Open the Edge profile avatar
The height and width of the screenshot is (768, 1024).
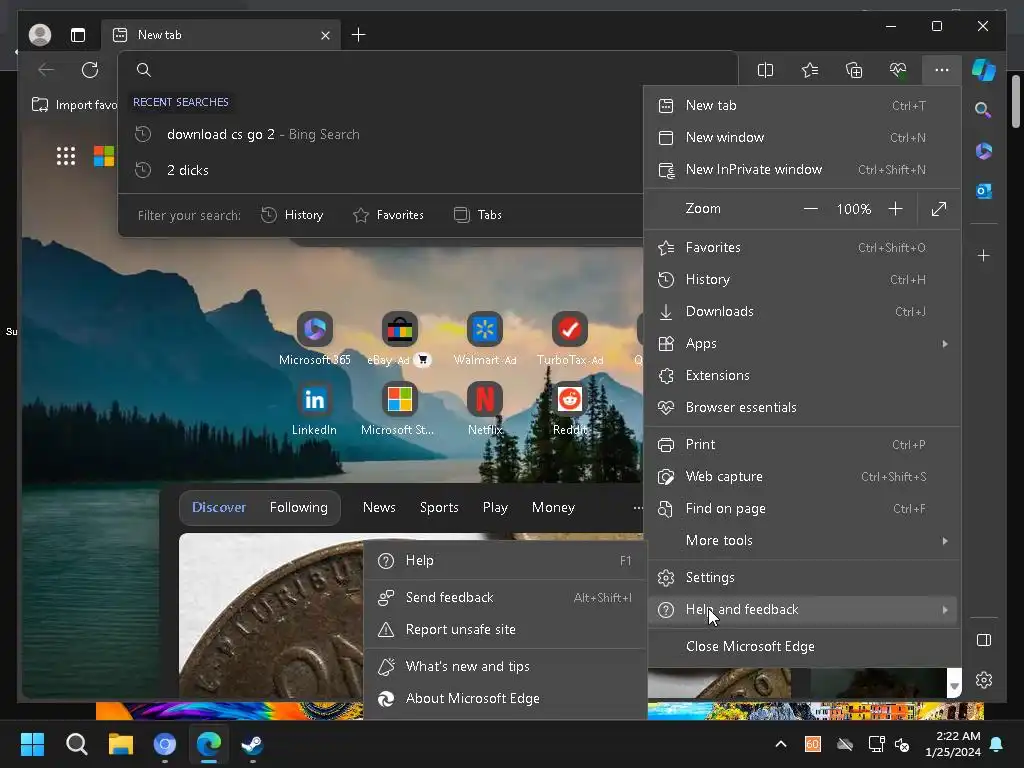point(40,35)
